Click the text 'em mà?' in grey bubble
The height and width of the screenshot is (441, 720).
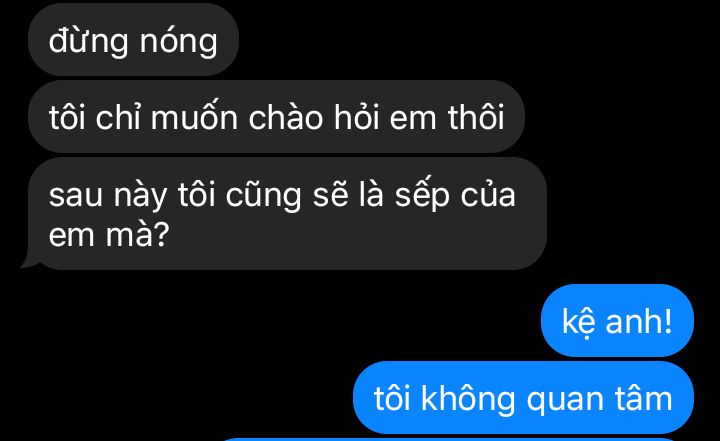109,234
